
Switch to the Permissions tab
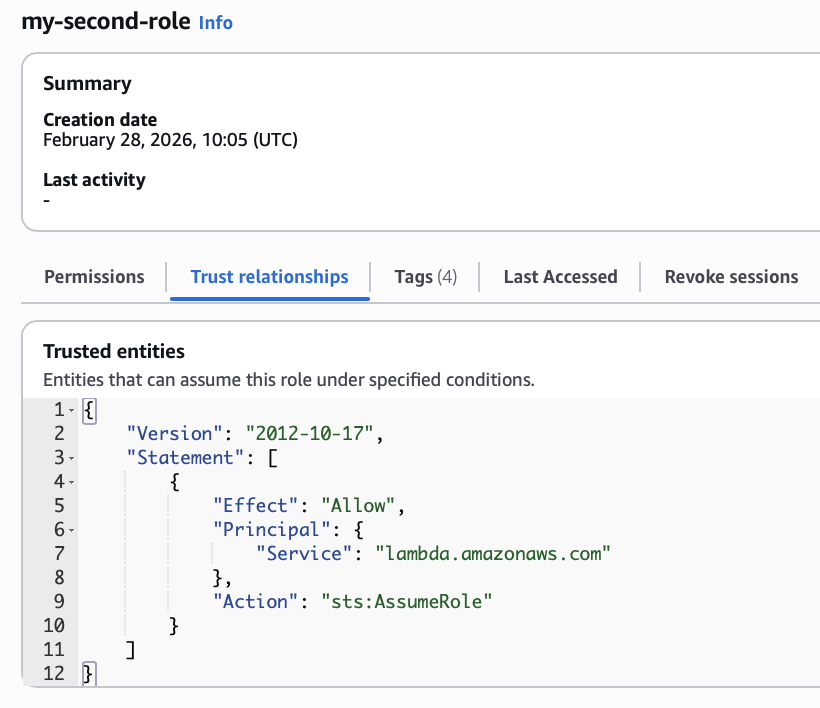94,277
